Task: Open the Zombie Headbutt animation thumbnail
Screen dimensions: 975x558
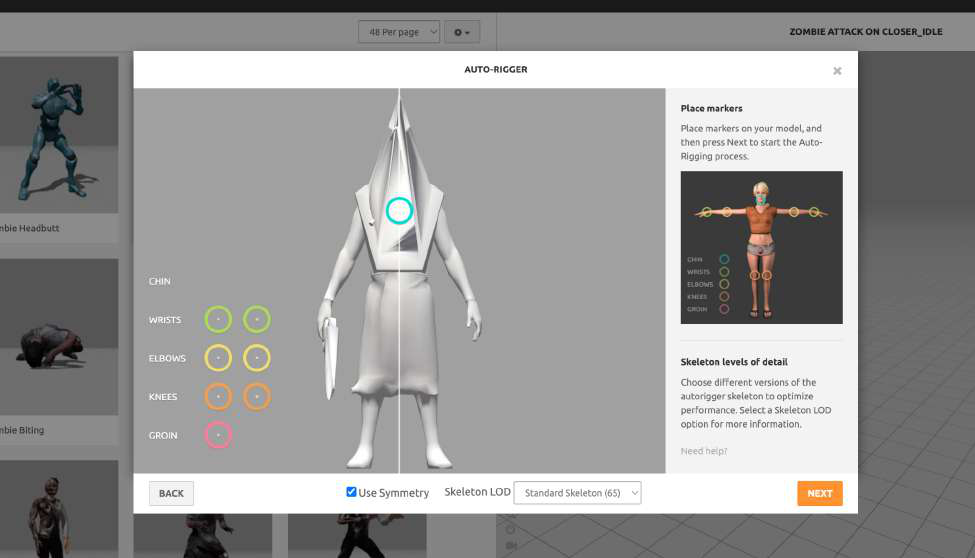Action: [x=59, y=135]
